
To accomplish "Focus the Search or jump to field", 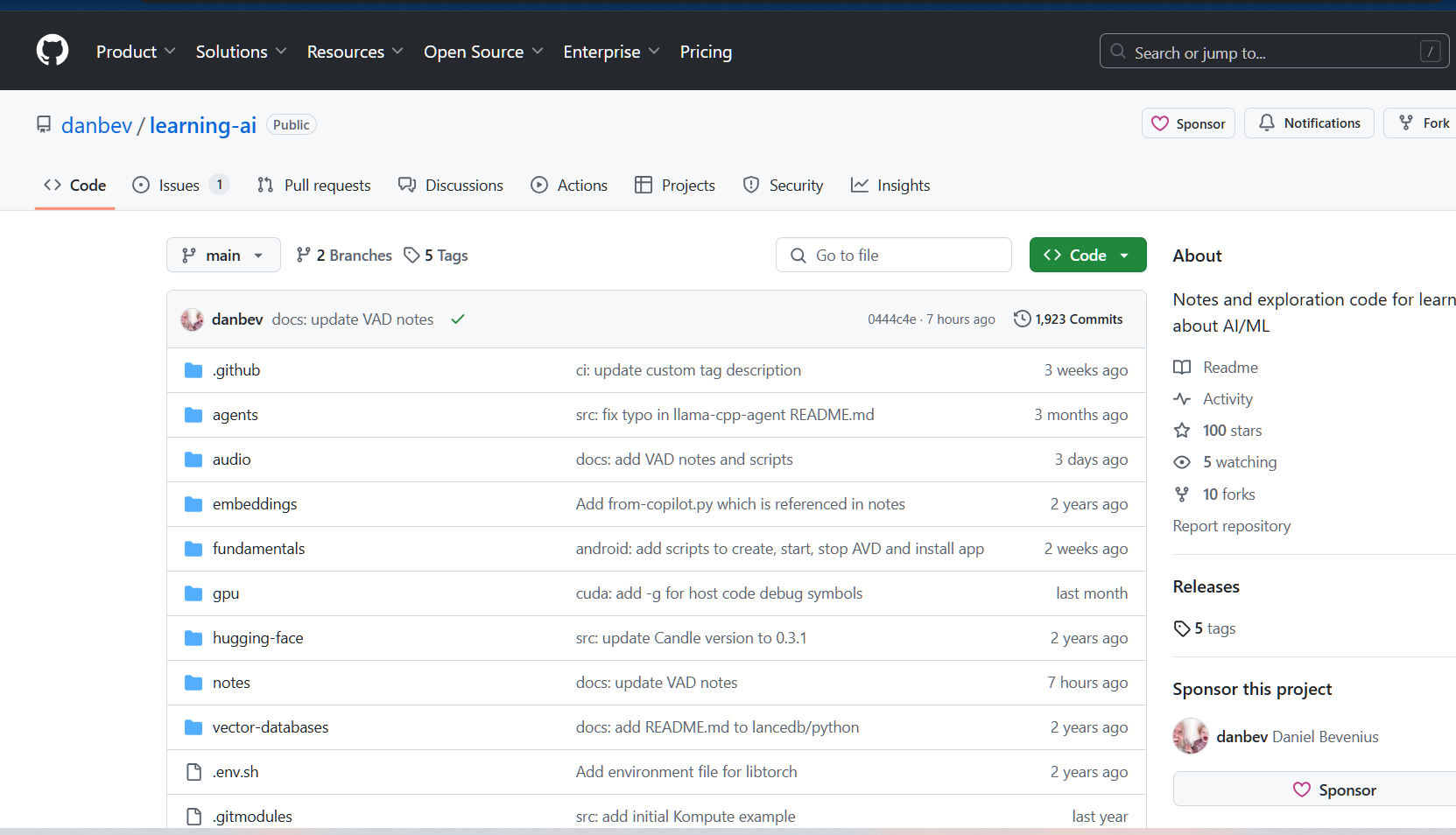I will point(1274,52).
